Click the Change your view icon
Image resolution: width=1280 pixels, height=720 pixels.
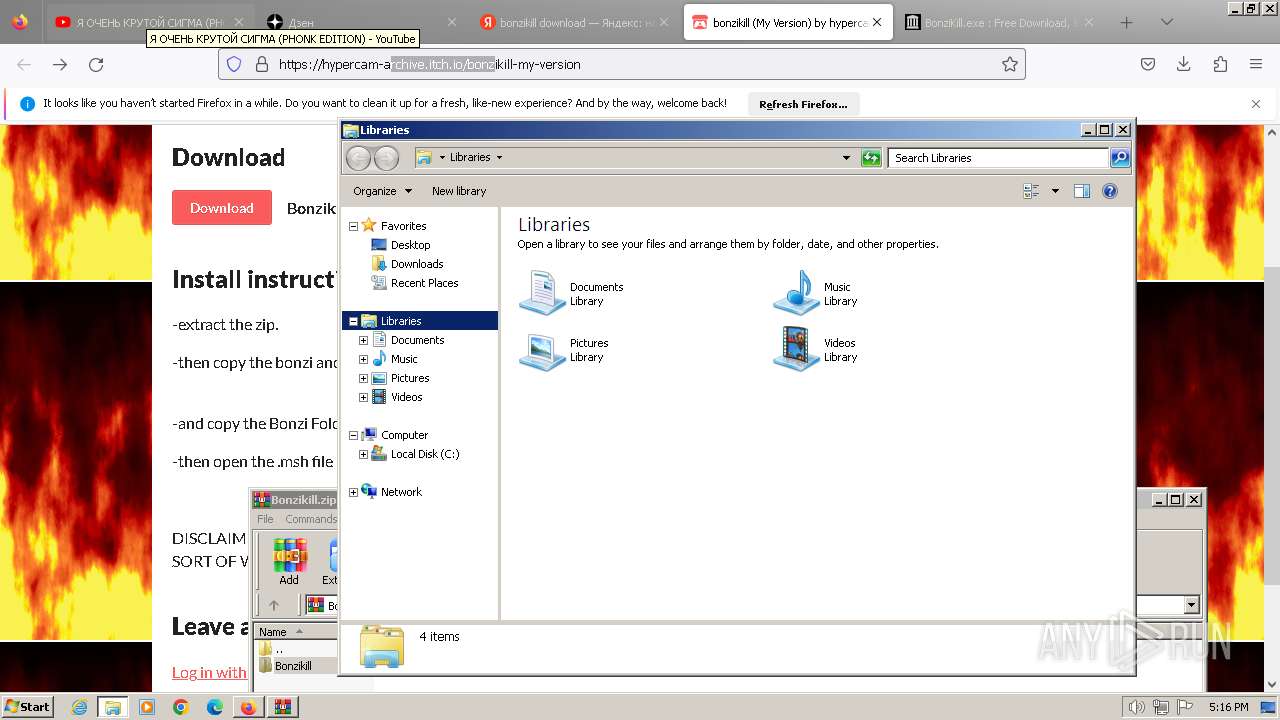click(1031, 191)
